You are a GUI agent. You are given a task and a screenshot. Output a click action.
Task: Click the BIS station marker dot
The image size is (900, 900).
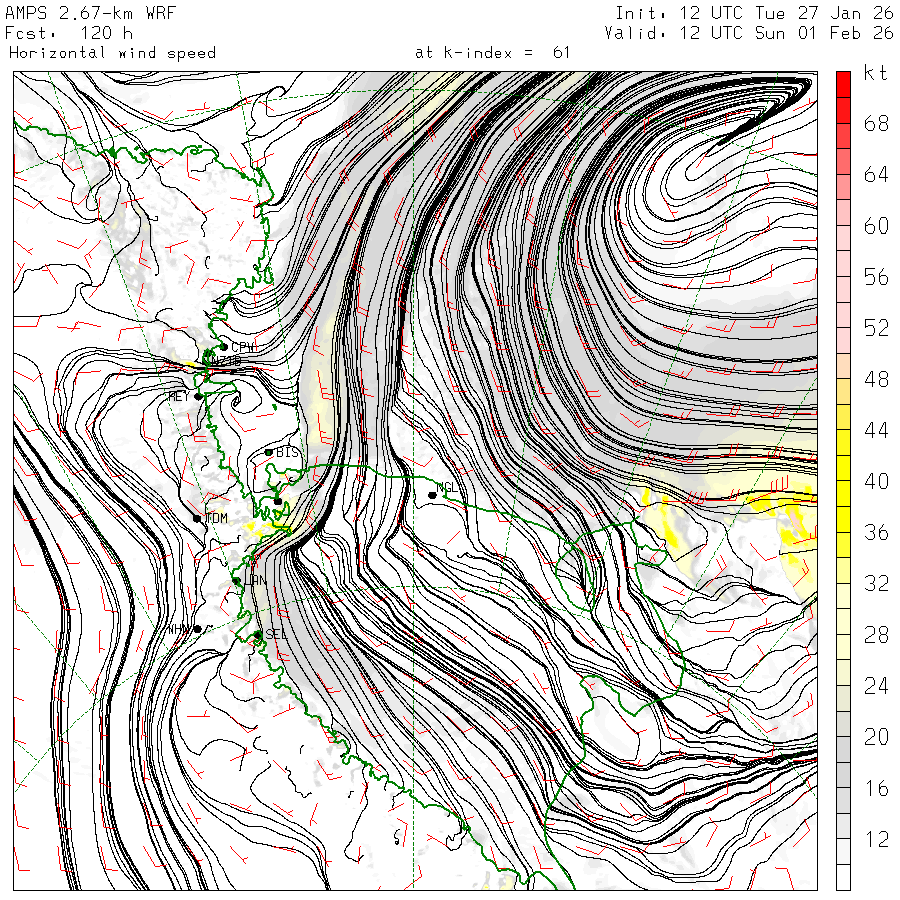click(x=268, y=452)
